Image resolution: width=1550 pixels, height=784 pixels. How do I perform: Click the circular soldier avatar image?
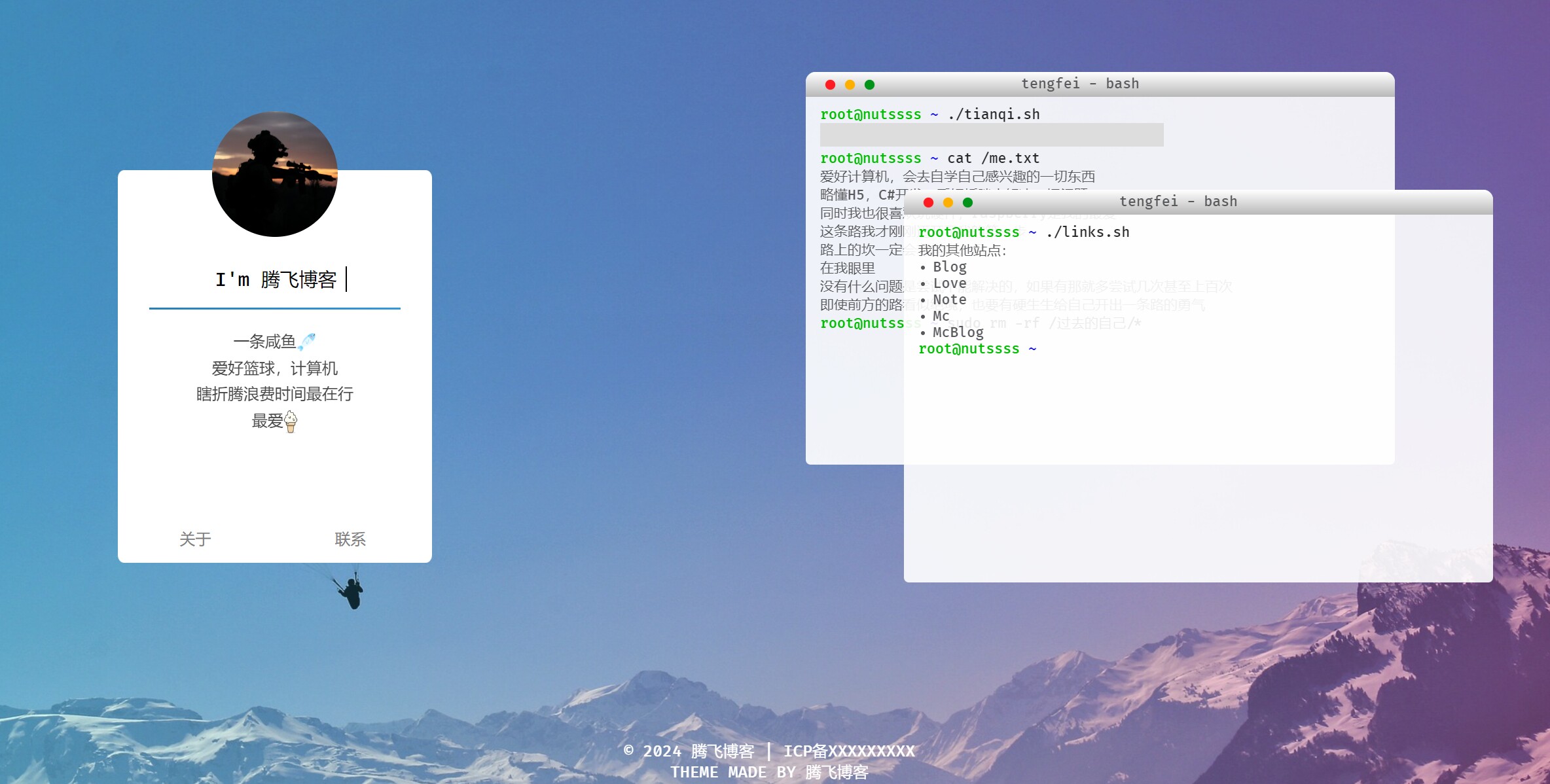coord(275,174)
